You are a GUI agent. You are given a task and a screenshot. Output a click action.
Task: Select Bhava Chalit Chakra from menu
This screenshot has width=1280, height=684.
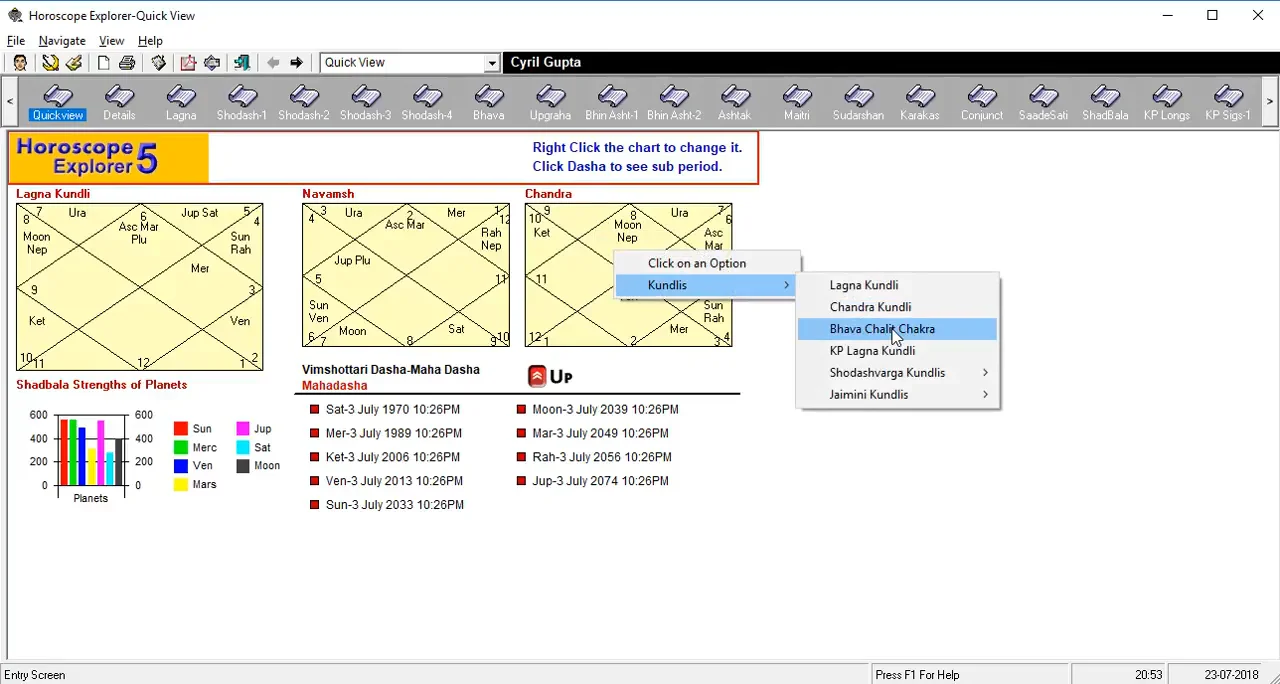pyautogui.click(x=882, y=329)
